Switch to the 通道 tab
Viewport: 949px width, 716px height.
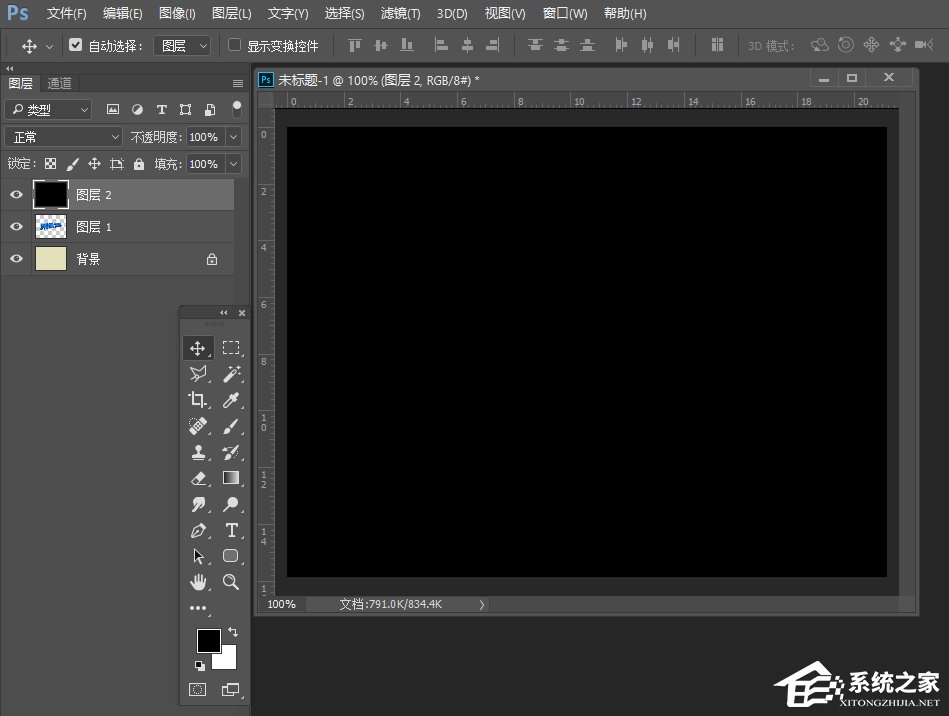click(x=59, y=83)
